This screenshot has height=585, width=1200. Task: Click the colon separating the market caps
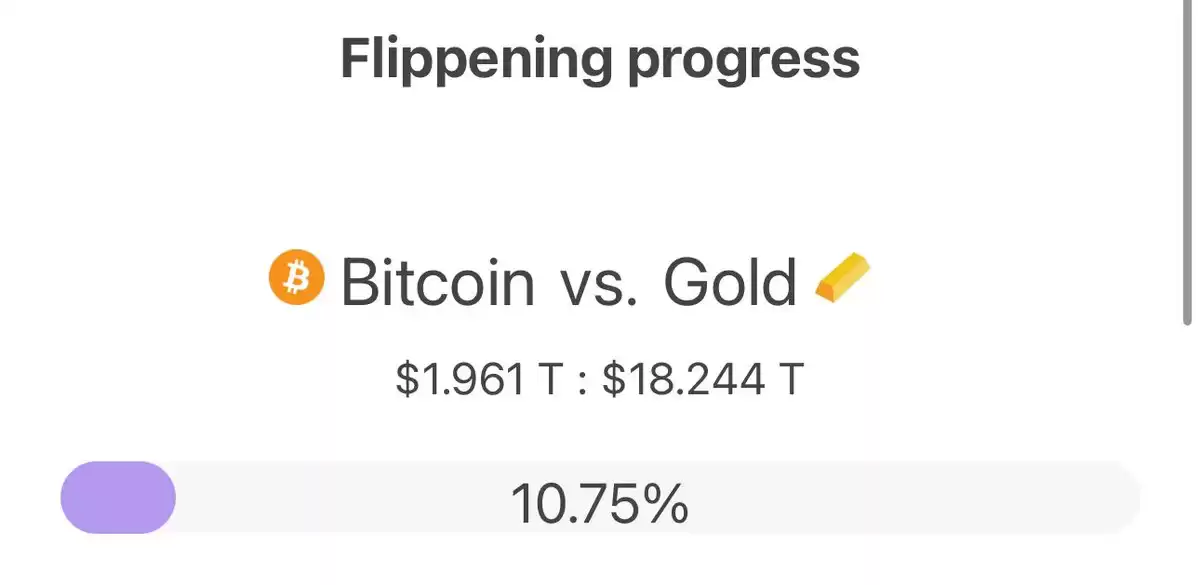pyautogui.click(x=581, y=383)
